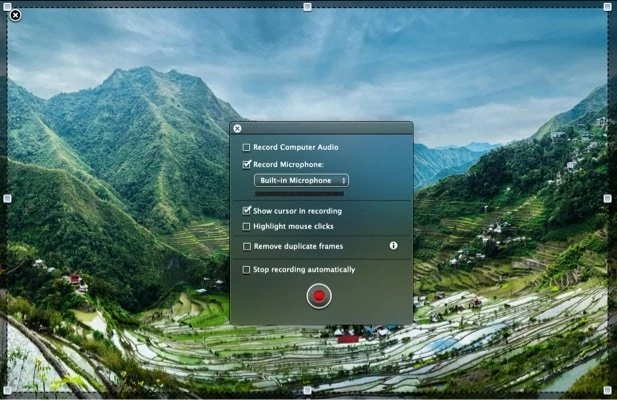Dismiss the capture selection with its X icon
617x400 pixels.
(15, 15)
